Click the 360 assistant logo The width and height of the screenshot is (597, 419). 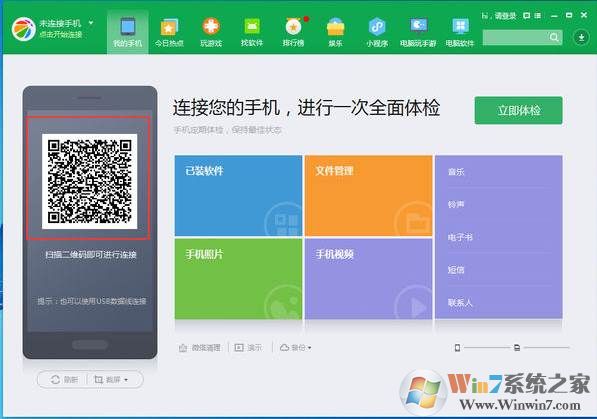click(x=24, y=29)
